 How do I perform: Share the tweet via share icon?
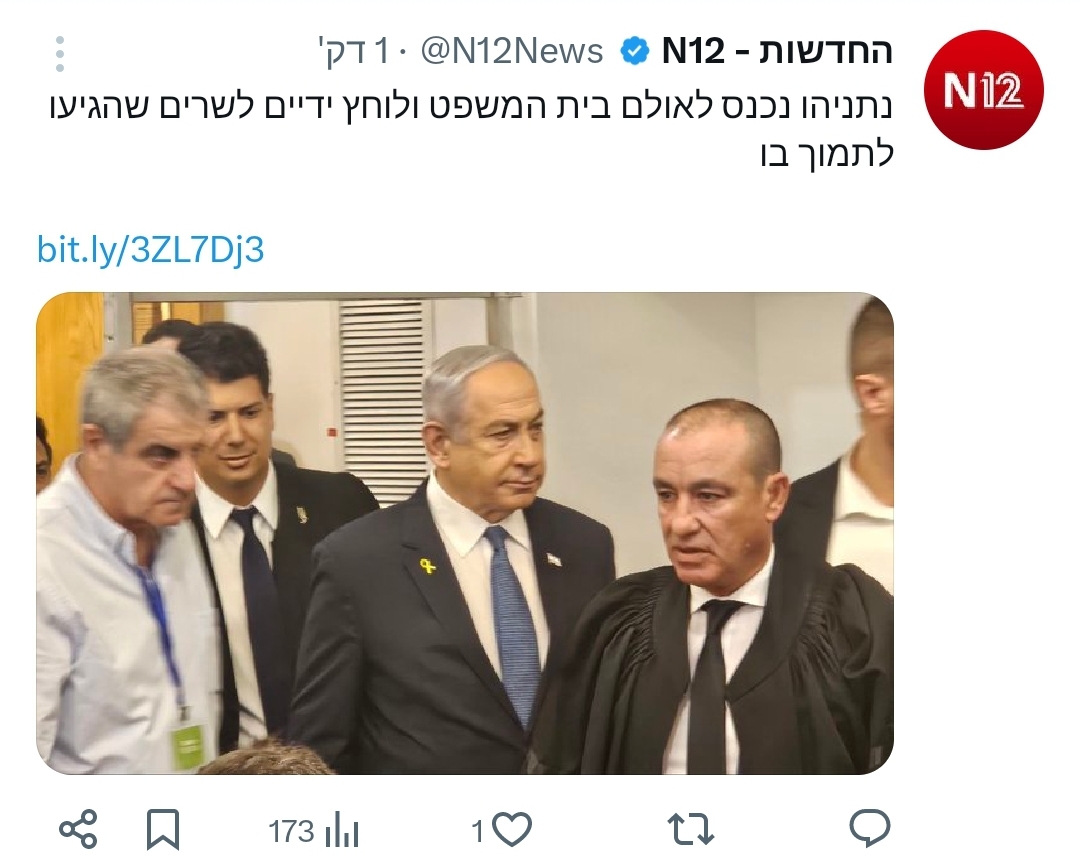78,829
